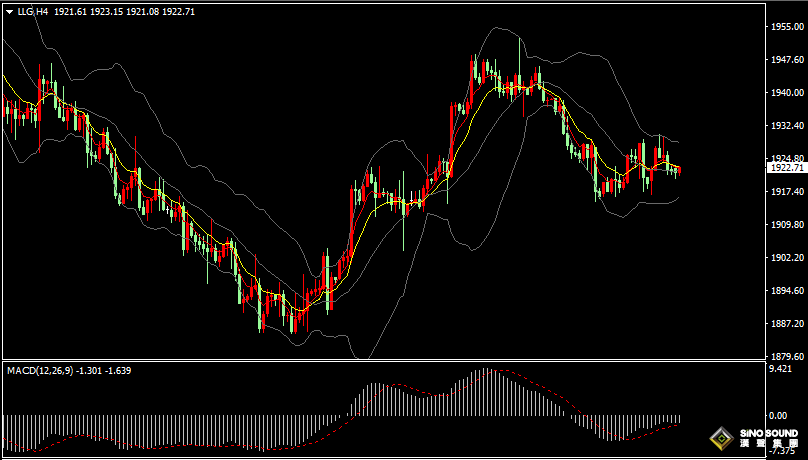Select the highlighted current price 1922.71 tag

click(x=785, y=168)
